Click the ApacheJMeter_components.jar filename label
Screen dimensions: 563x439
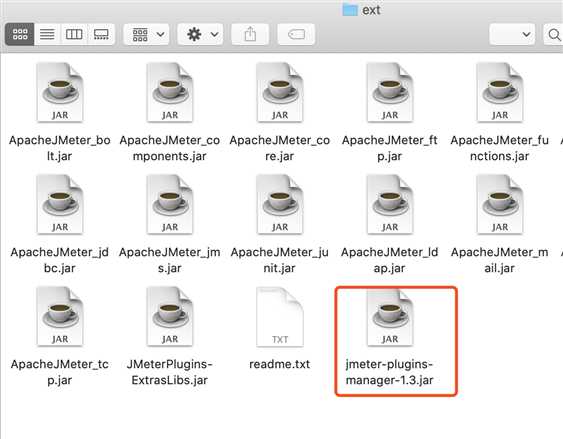pyautogui.click(x=170, y=148)
